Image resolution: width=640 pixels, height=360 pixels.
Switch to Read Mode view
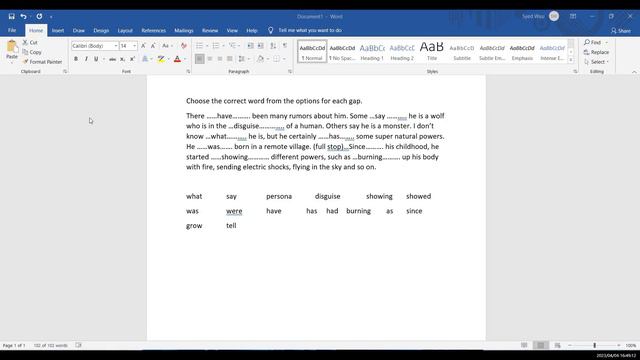click(524, 345)
